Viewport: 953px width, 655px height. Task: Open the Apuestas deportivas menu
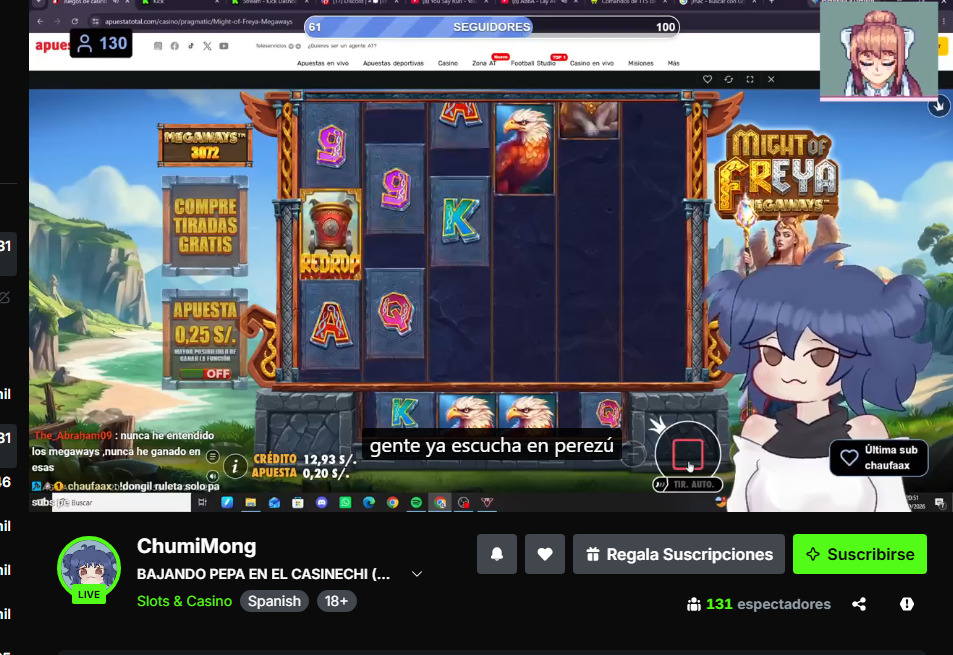coord(393,63)
